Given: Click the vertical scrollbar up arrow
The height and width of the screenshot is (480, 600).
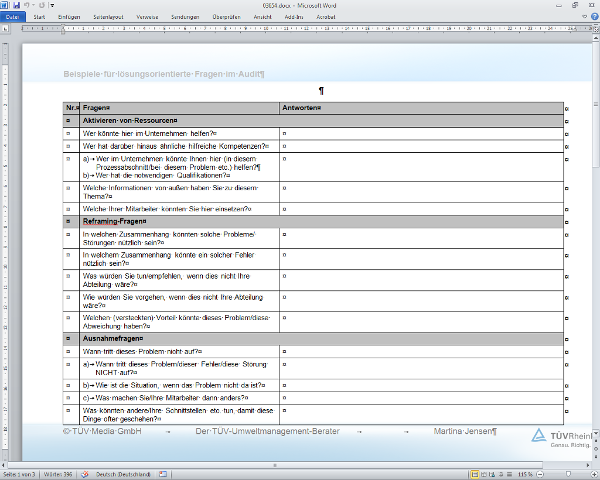Looking at the screenshot, I should pyautogui.click(x=594, y=37).
